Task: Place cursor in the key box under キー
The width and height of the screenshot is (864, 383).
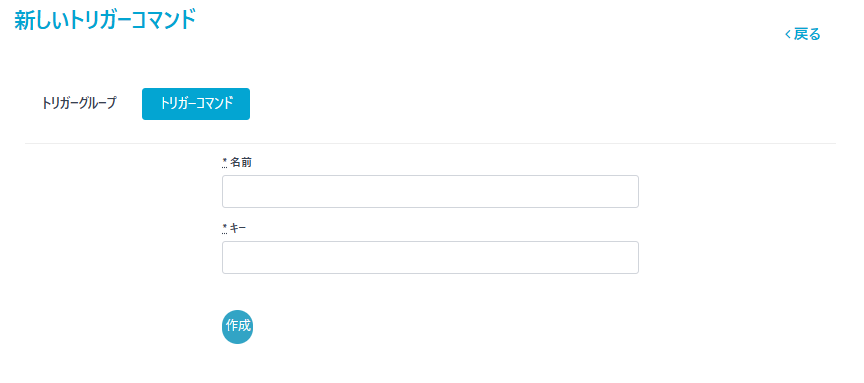Action: click(x=430, y=257)
